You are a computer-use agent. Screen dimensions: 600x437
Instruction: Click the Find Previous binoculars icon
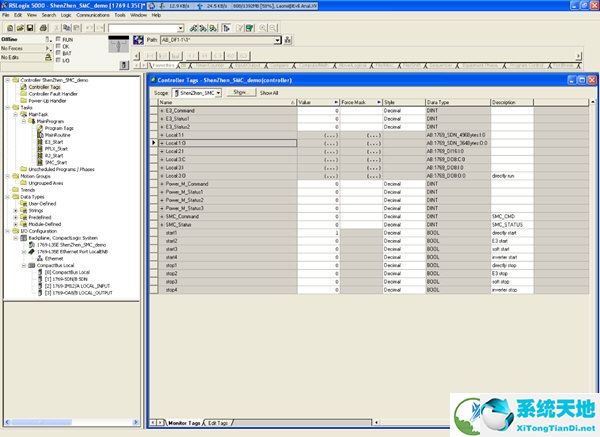click(194, 28)
